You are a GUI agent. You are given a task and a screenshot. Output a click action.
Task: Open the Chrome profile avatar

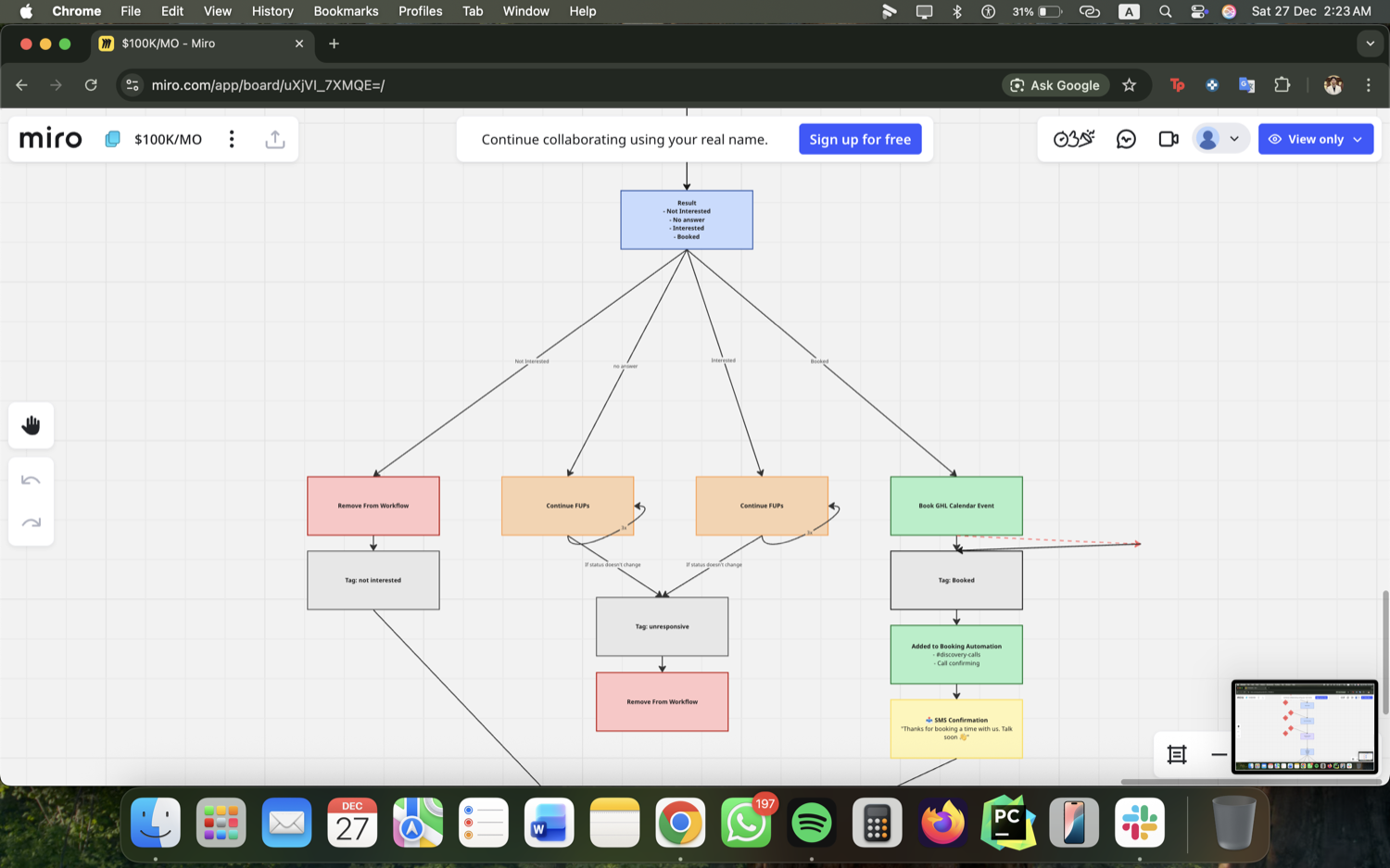1333,85
